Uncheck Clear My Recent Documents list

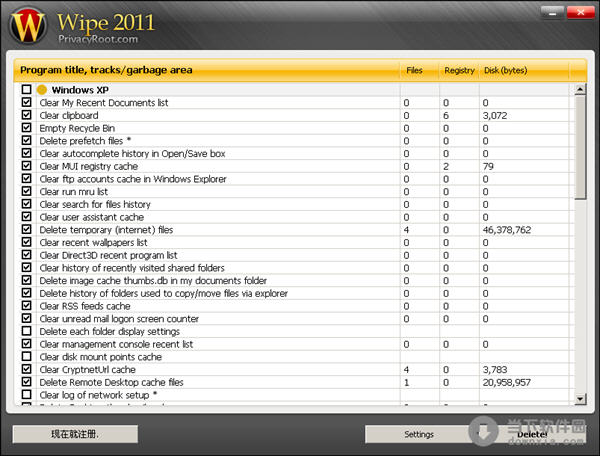(26, 102)
